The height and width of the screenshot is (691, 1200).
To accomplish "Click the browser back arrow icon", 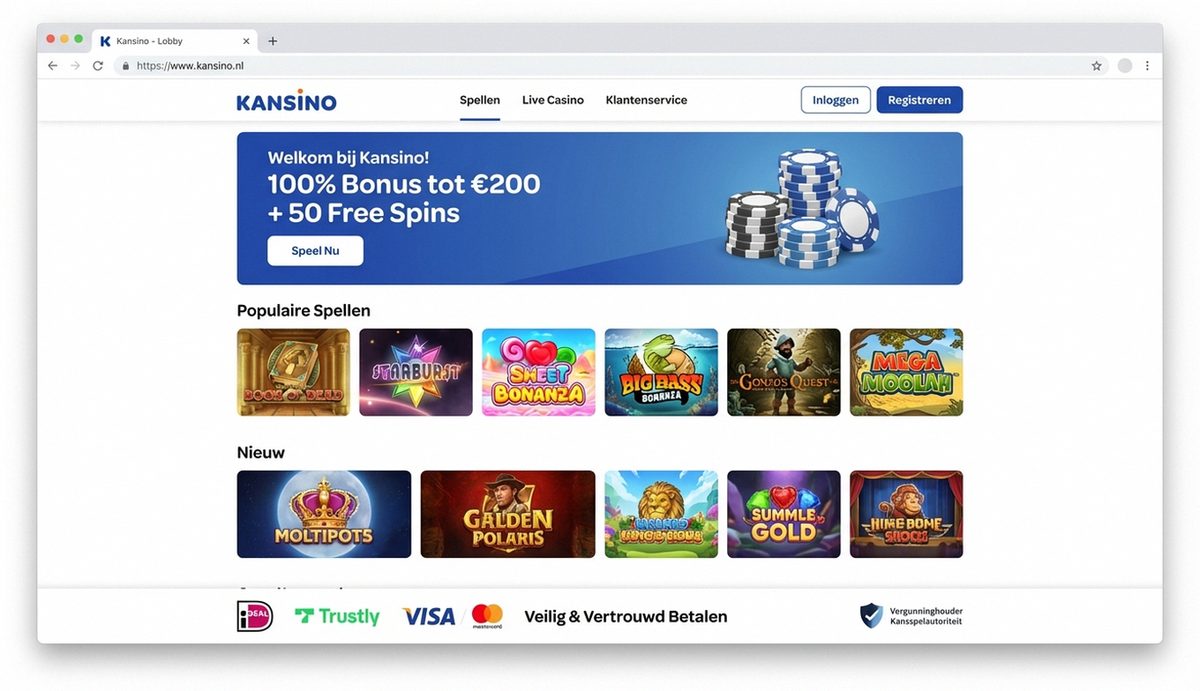I will [53, 66].
